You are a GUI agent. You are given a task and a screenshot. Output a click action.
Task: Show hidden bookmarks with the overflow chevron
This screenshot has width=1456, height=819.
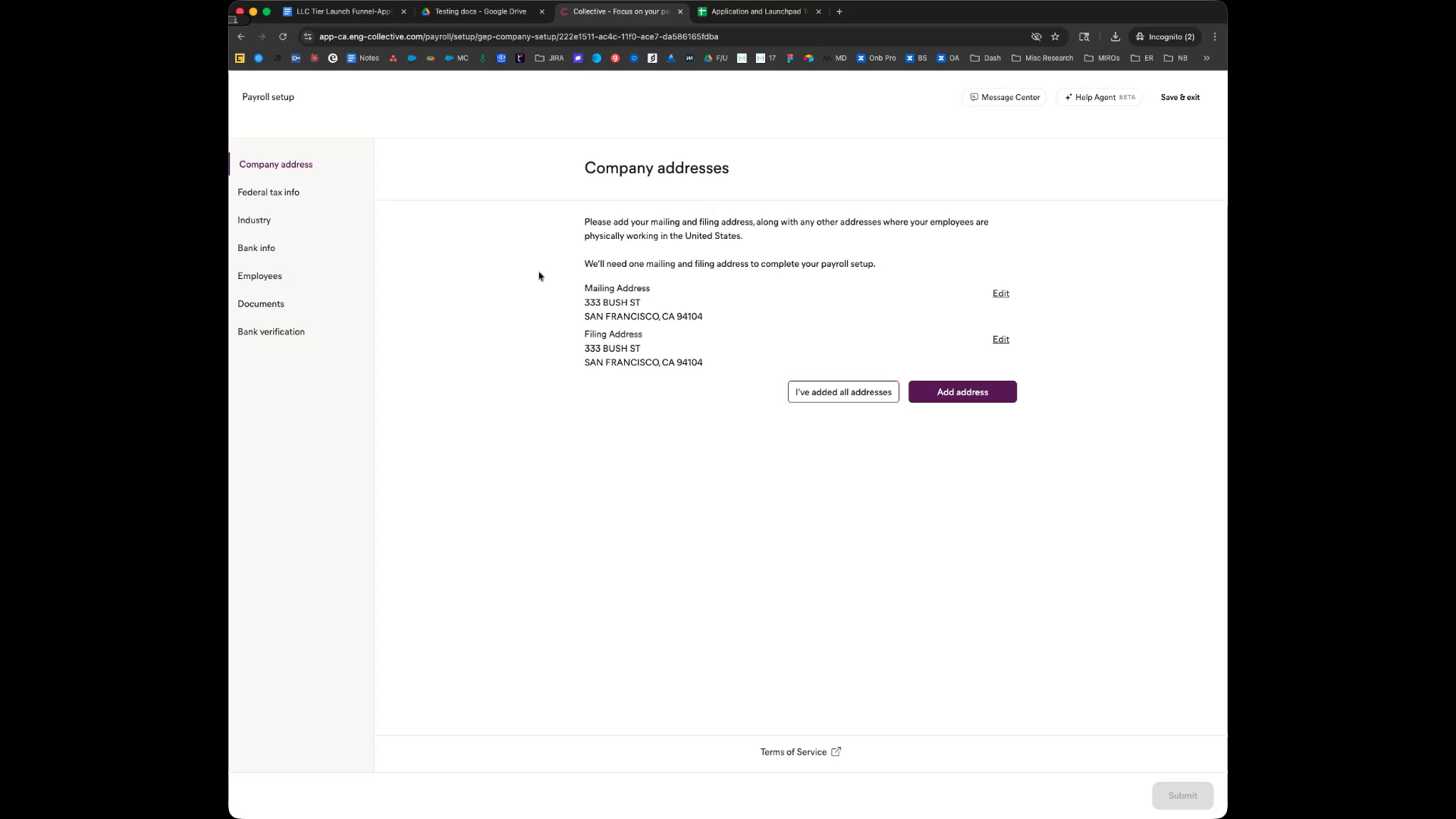tap(1207, 58)
